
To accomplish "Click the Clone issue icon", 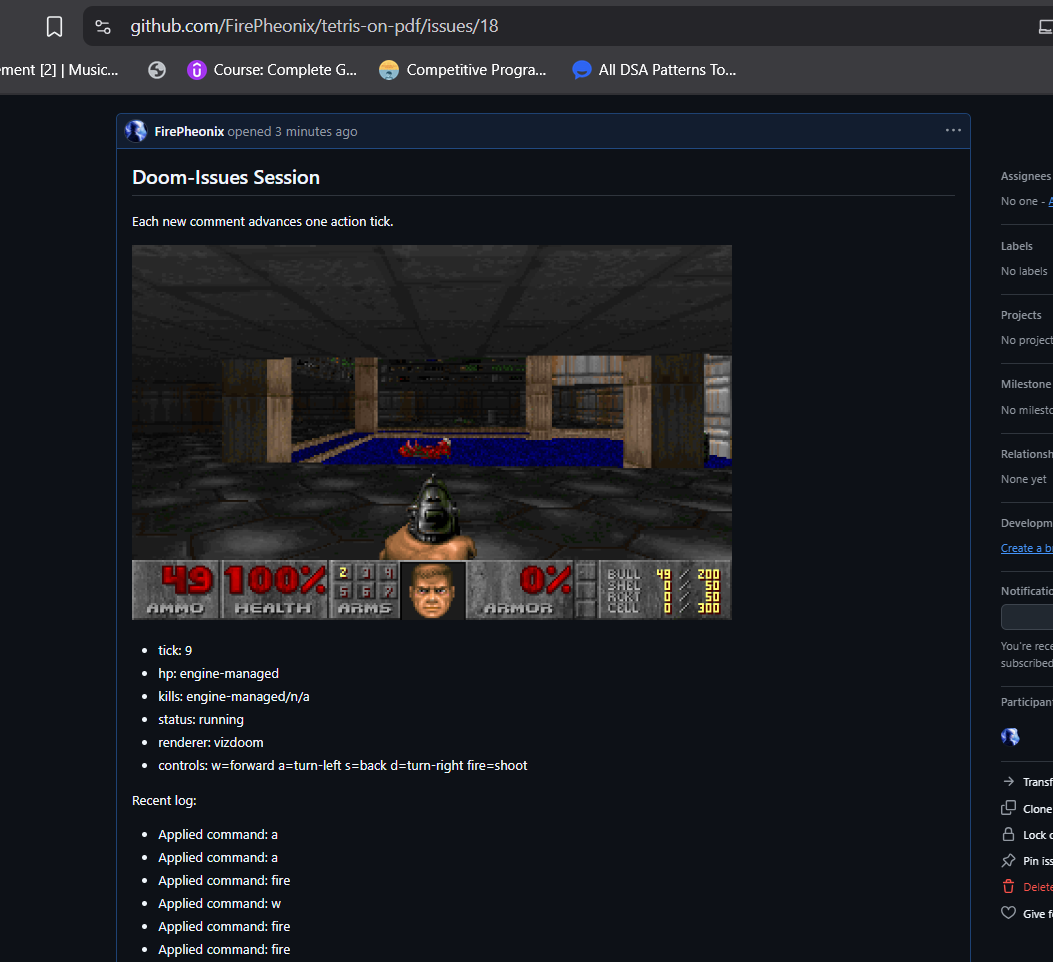I will [x=1008, y=807].
